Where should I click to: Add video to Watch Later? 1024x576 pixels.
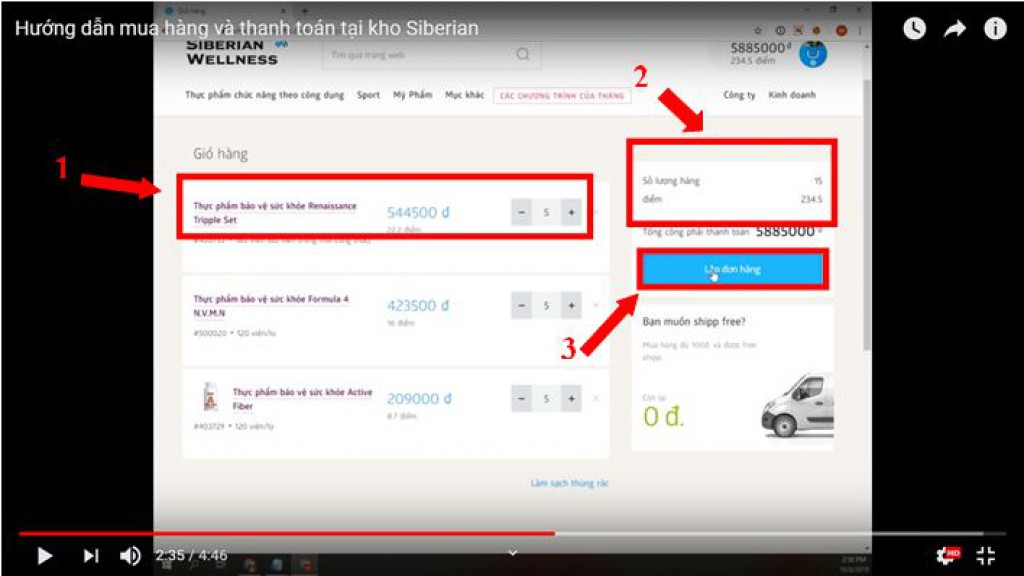[914, 29]
